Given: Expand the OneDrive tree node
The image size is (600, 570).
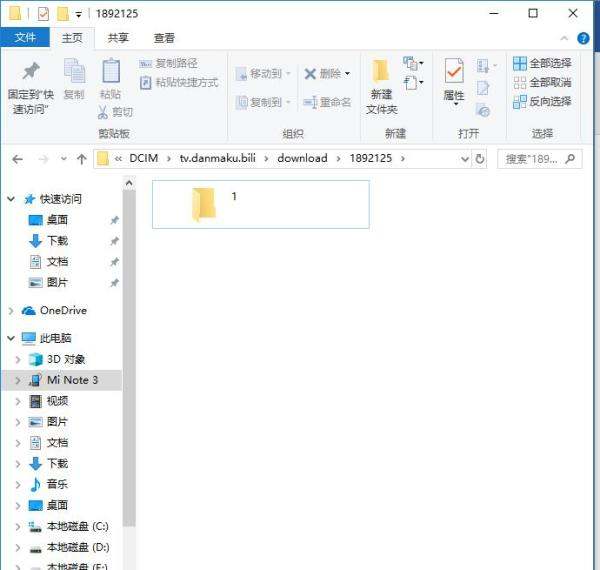Looking at the screenshot, I should click(11, 311).
